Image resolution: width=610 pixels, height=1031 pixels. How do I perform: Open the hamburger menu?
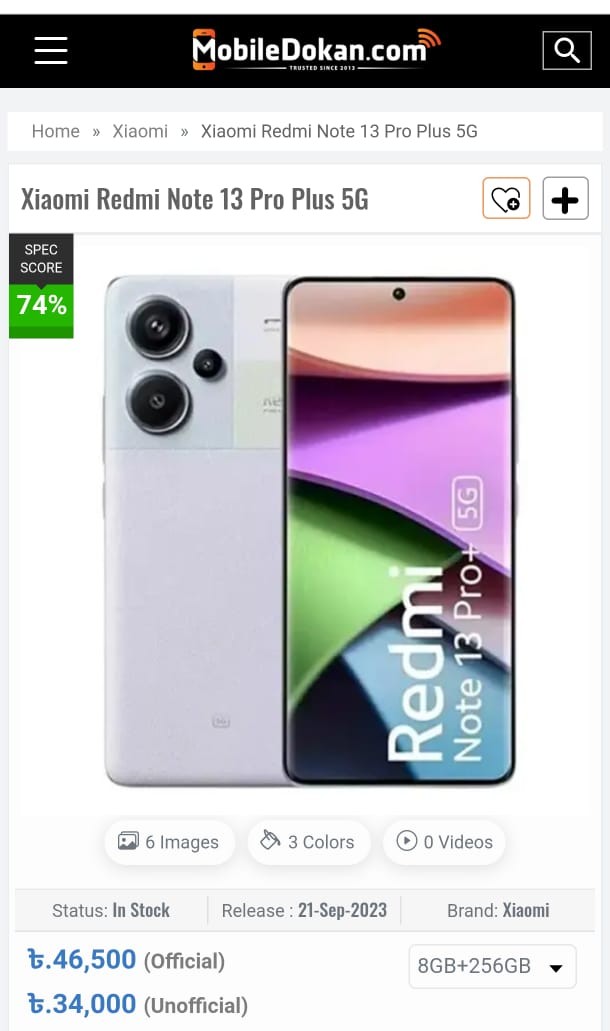tap(51, 50)
